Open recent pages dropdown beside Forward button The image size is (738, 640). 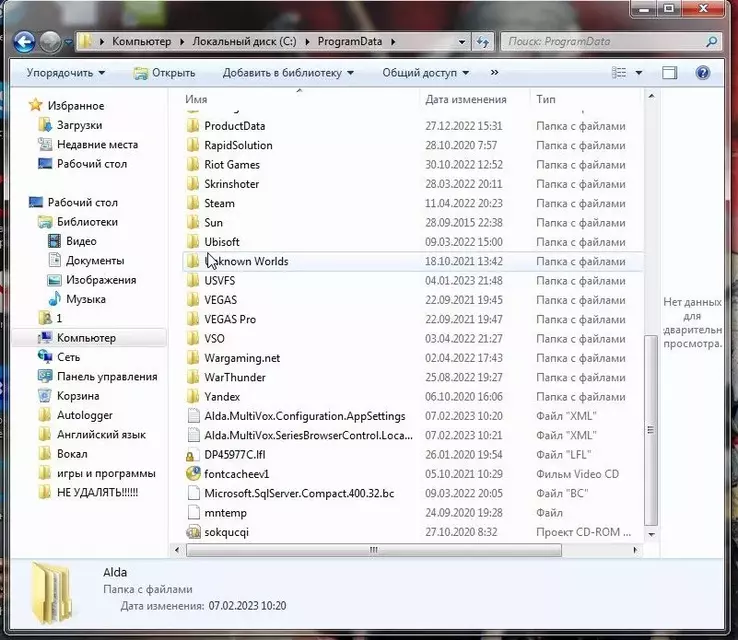pyautogui.click(x=68, y=42)
